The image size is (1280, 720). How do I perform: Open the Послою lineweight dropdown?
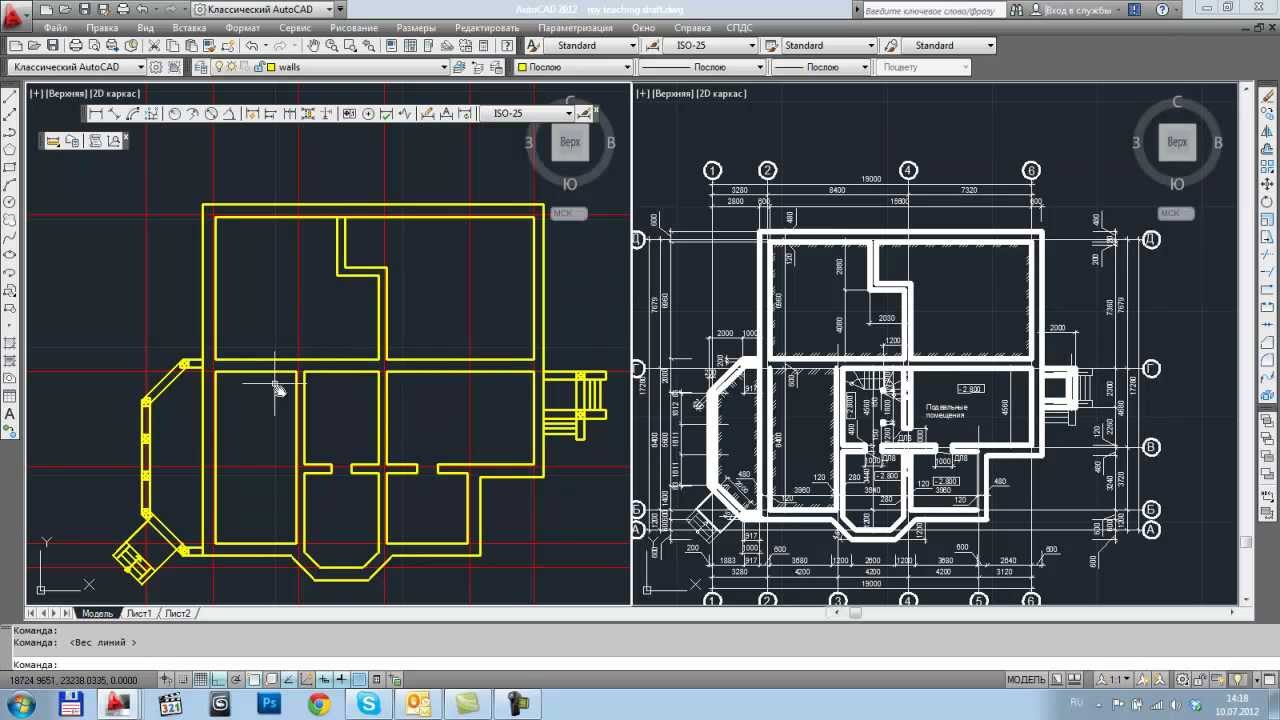[821, 67]
